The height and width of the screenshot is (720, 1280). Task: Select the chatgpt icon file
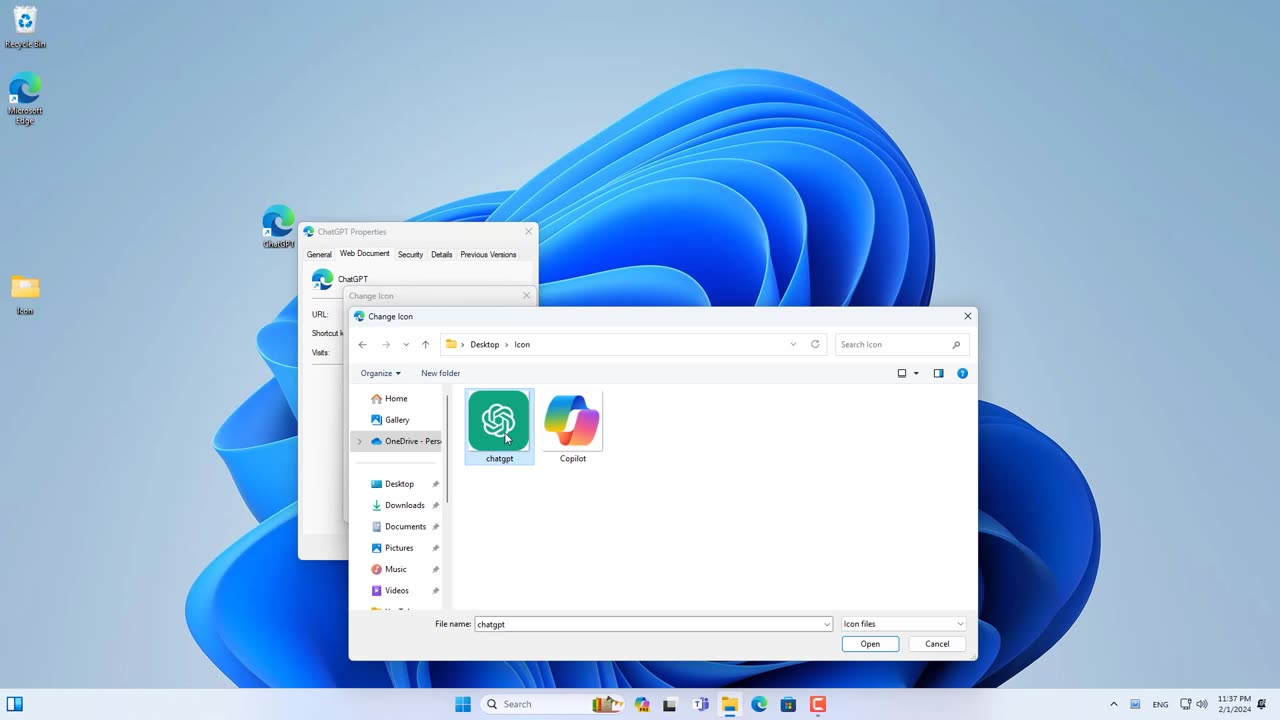pyautogui.click(x=499, y=427)
